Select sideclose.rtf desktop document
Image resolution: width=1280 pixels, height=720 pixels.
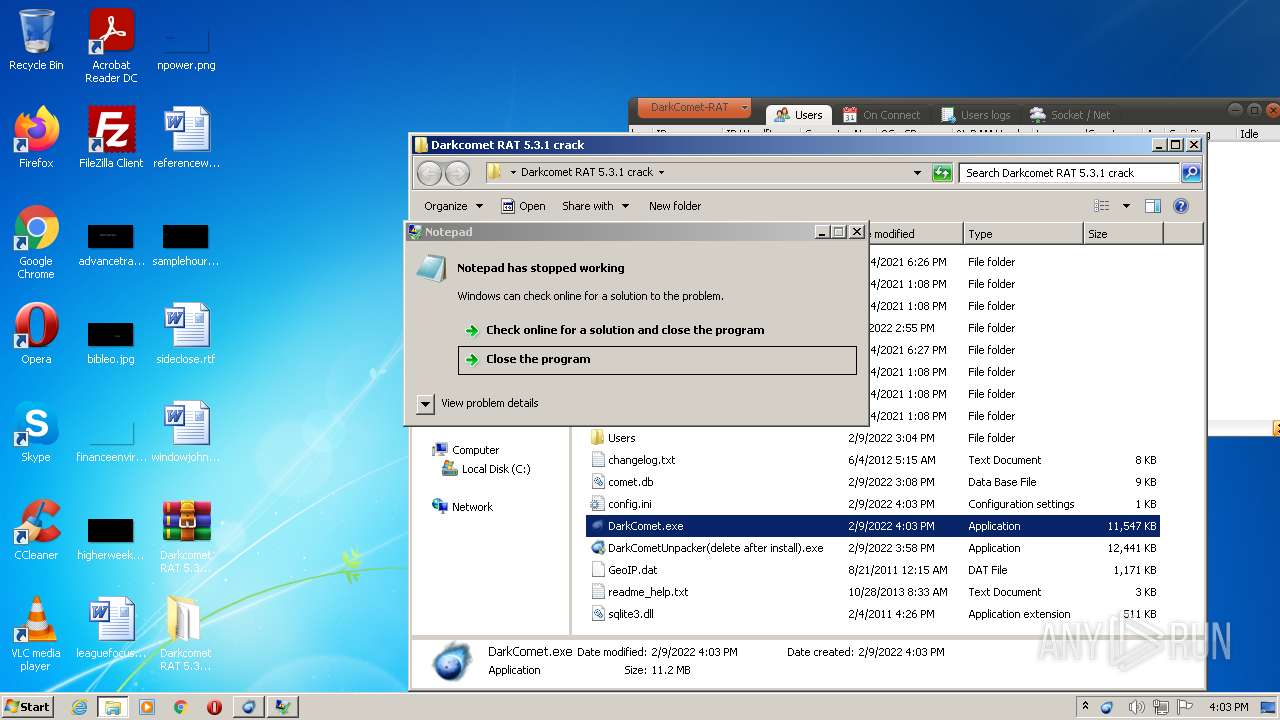pos(186,334)
